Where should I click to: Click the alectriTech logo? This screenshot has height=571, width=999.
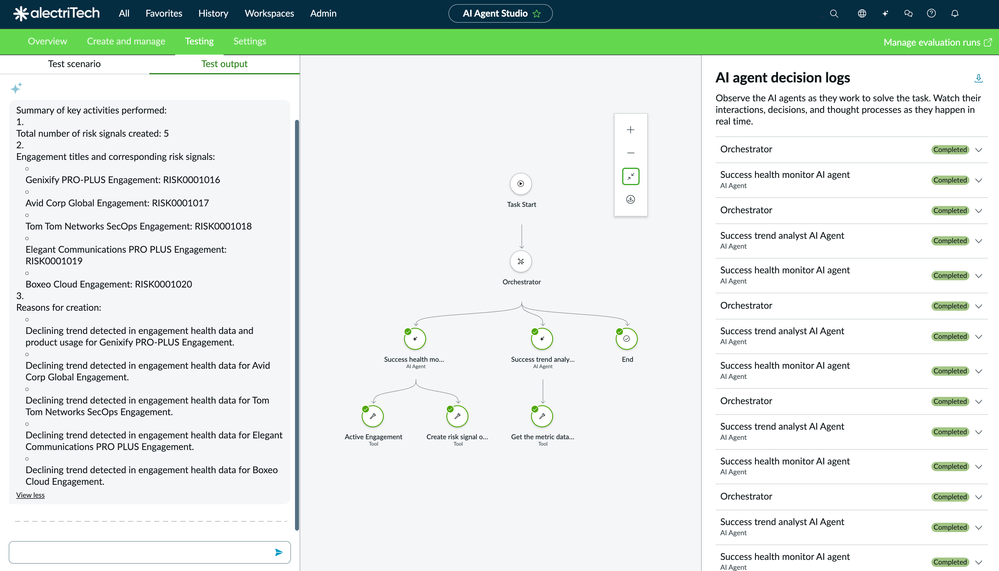point(57,13)
